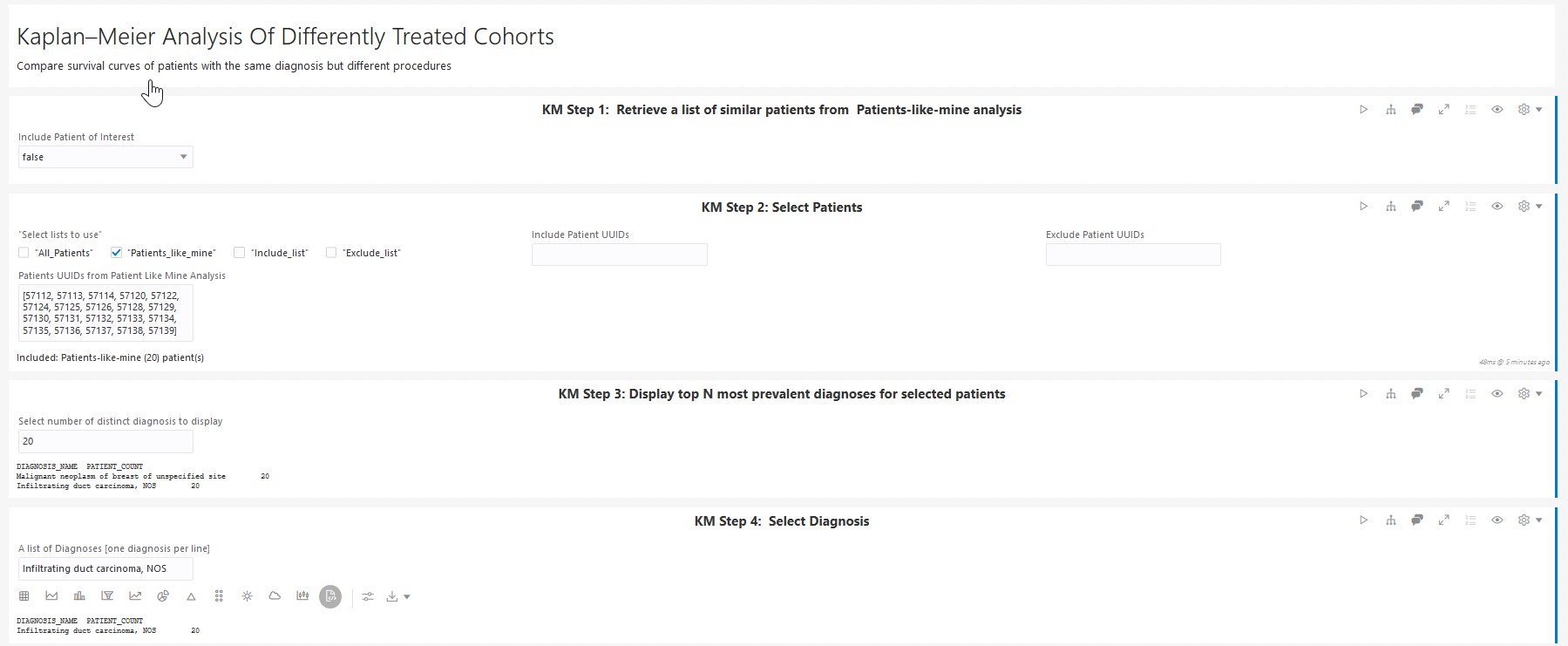Open Include Patient of Interest dropdown
This screenshot has width=1568, height=646.
[x=105, y=157]
